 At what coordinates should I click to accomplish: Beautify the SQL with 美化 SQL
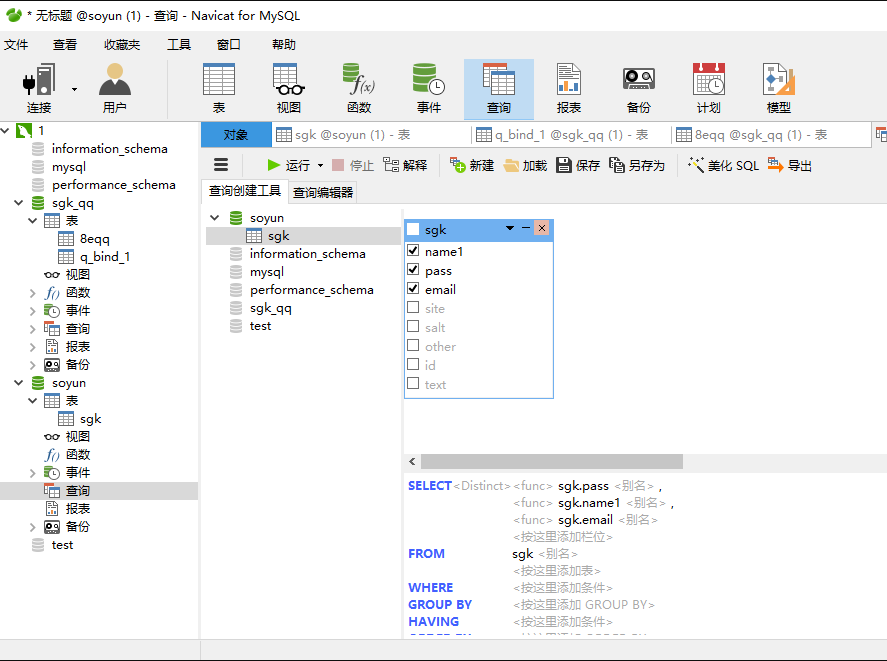click(x=724, y=165)
